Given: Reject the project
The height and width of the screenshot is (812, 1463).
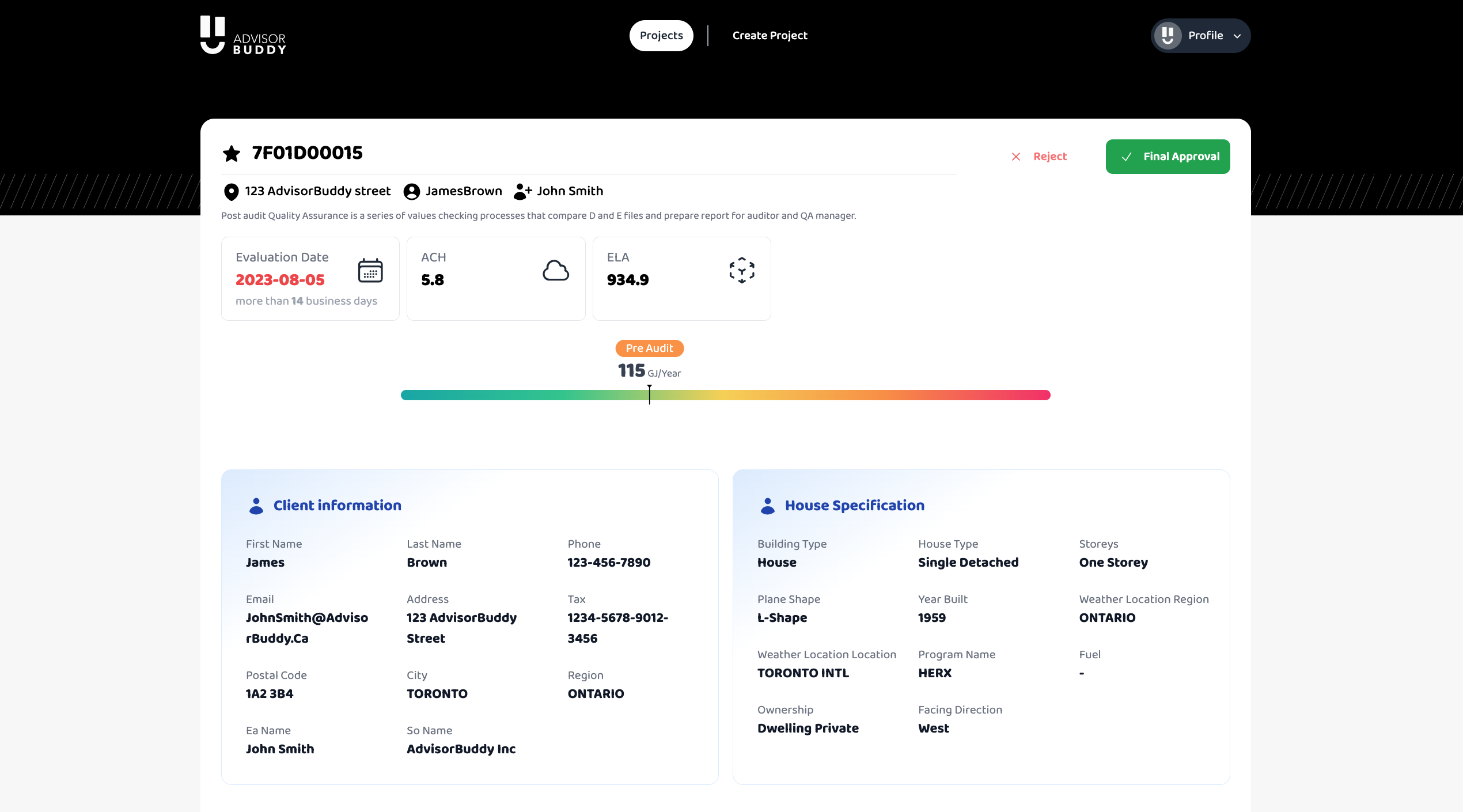Looking at the screenshot, I should pos(1040,157).
